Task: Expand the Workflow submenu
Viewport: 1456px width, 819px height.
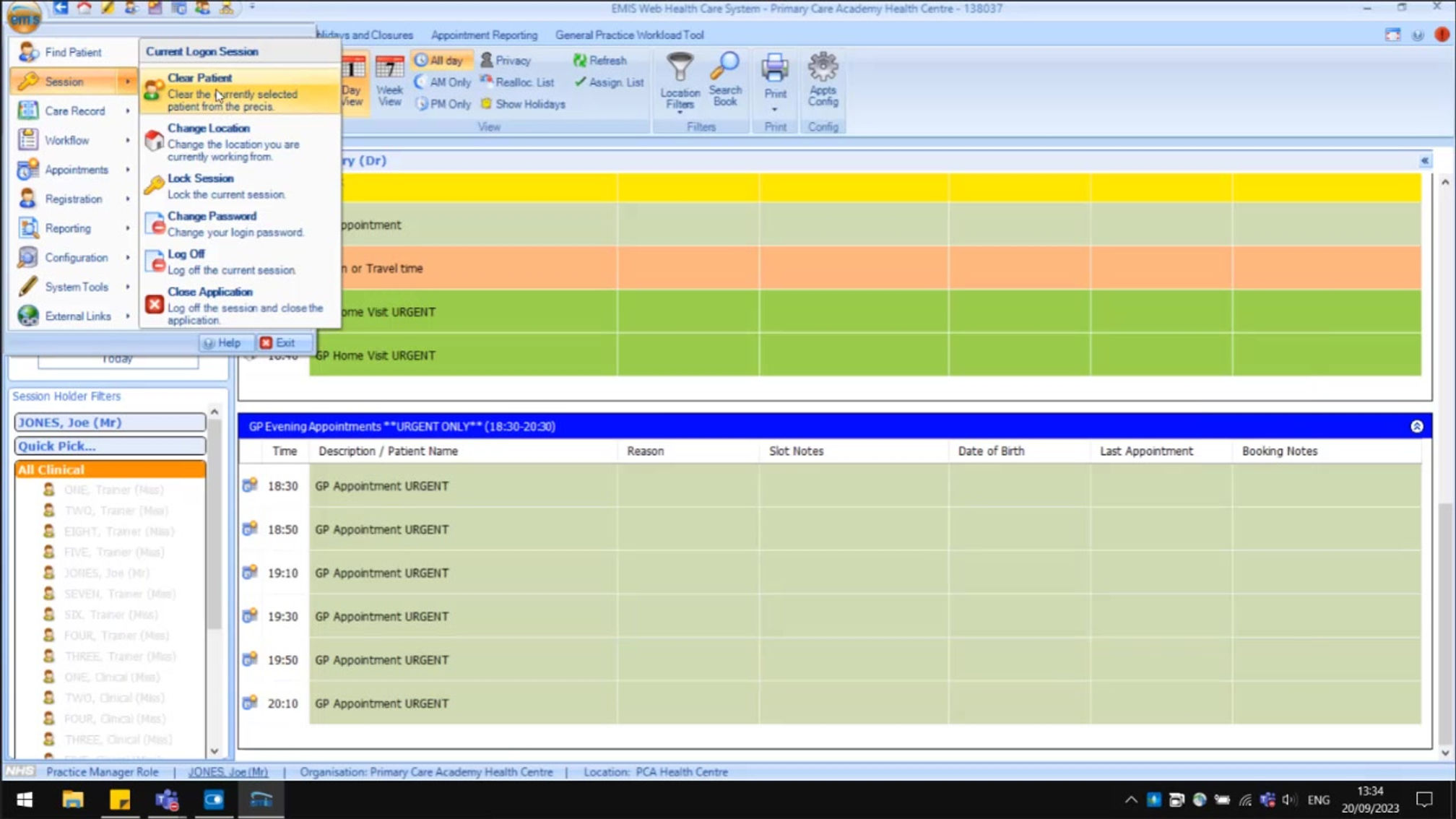Action: point(72,140)
